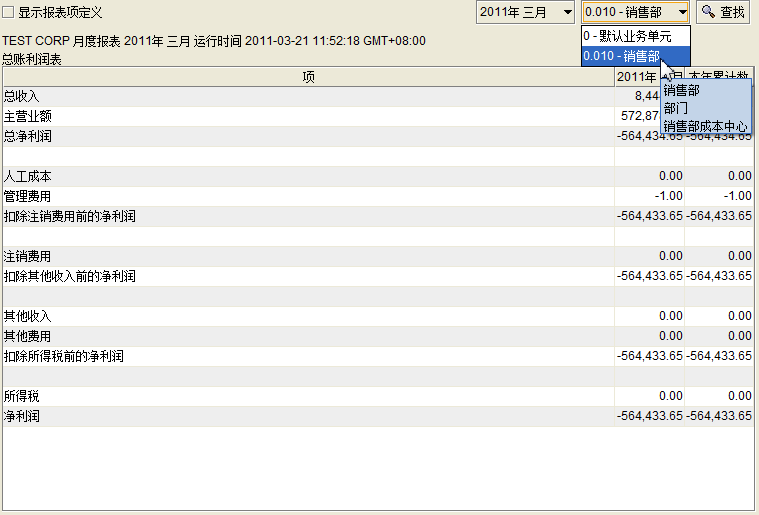Toggle the 显示报表项定义 checkbox

pos(9,13)
